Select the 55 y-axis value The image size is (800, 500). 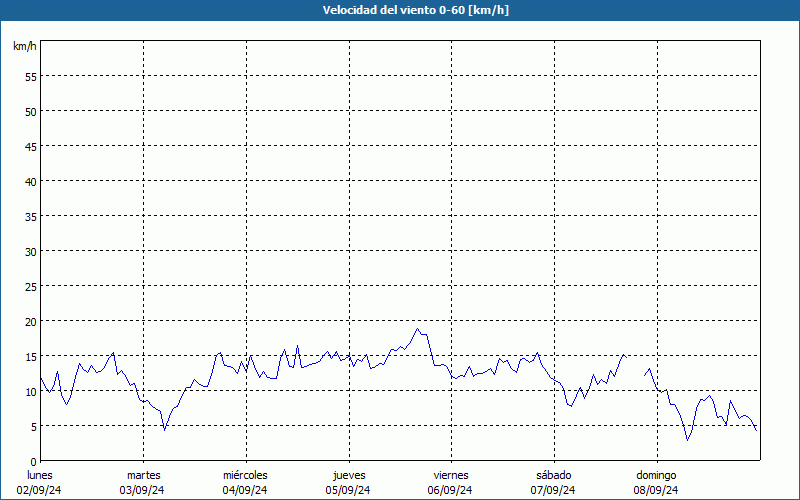point(31,77)
